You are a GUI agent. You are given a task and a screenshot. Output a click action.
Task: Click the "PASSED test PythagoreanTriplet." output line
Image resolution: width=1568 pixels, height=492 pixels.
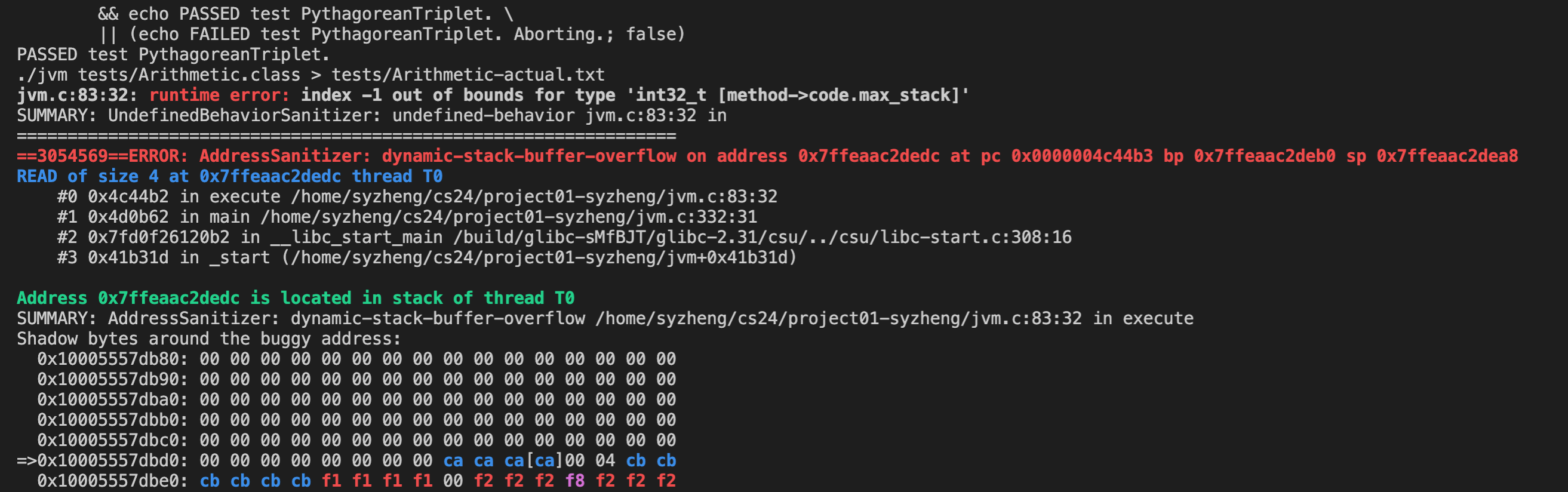pos(173,55)
